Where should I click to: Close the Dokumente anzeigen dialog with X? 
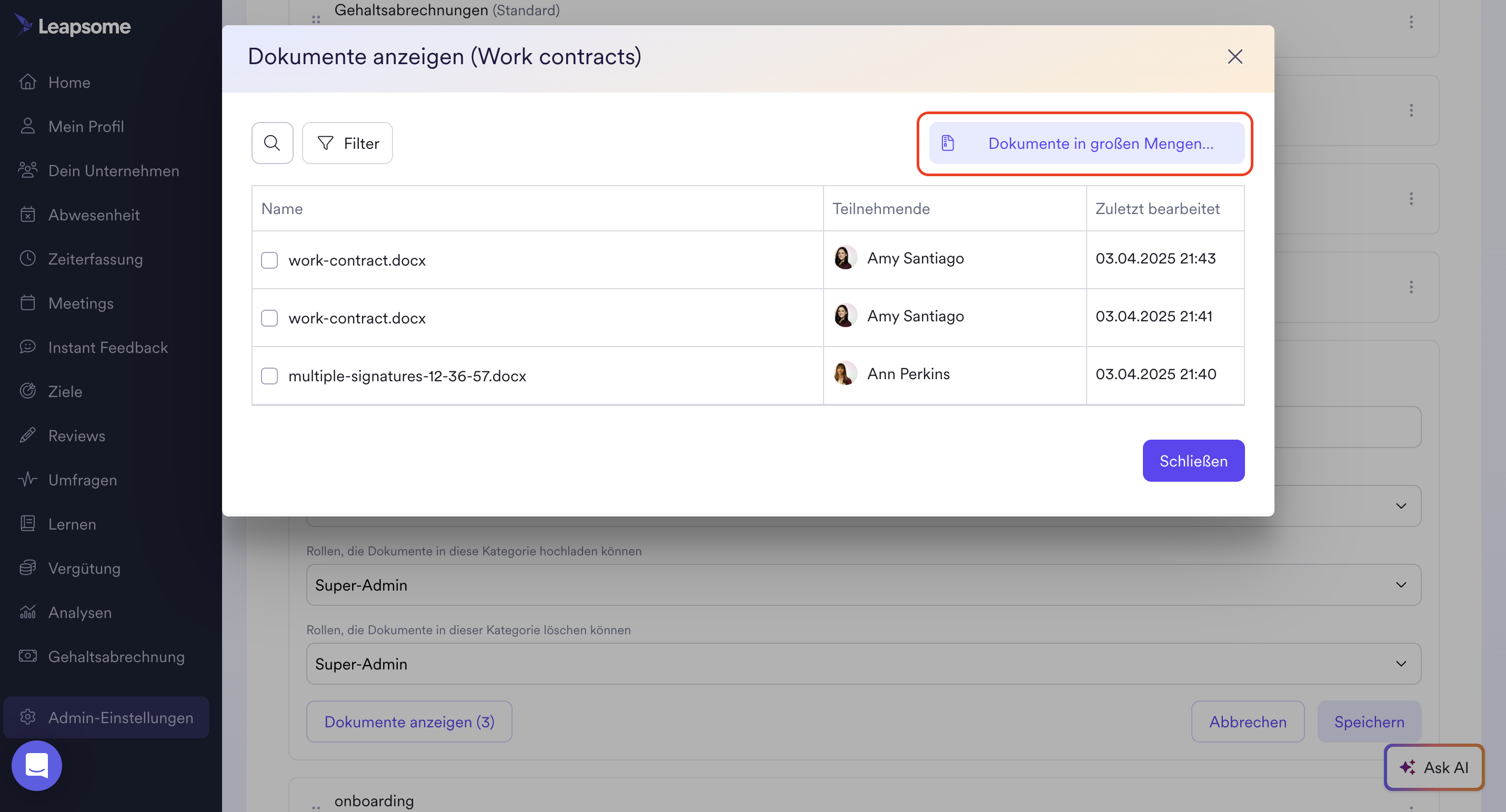point(1234,57)
